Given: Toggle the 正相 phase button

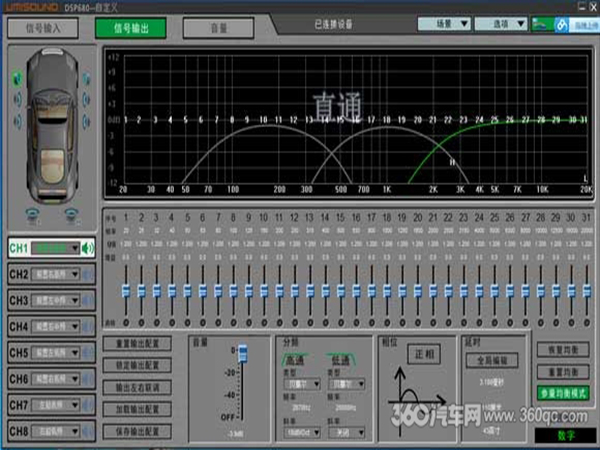Looking at the screenshot, I should (x=422, y=354).
